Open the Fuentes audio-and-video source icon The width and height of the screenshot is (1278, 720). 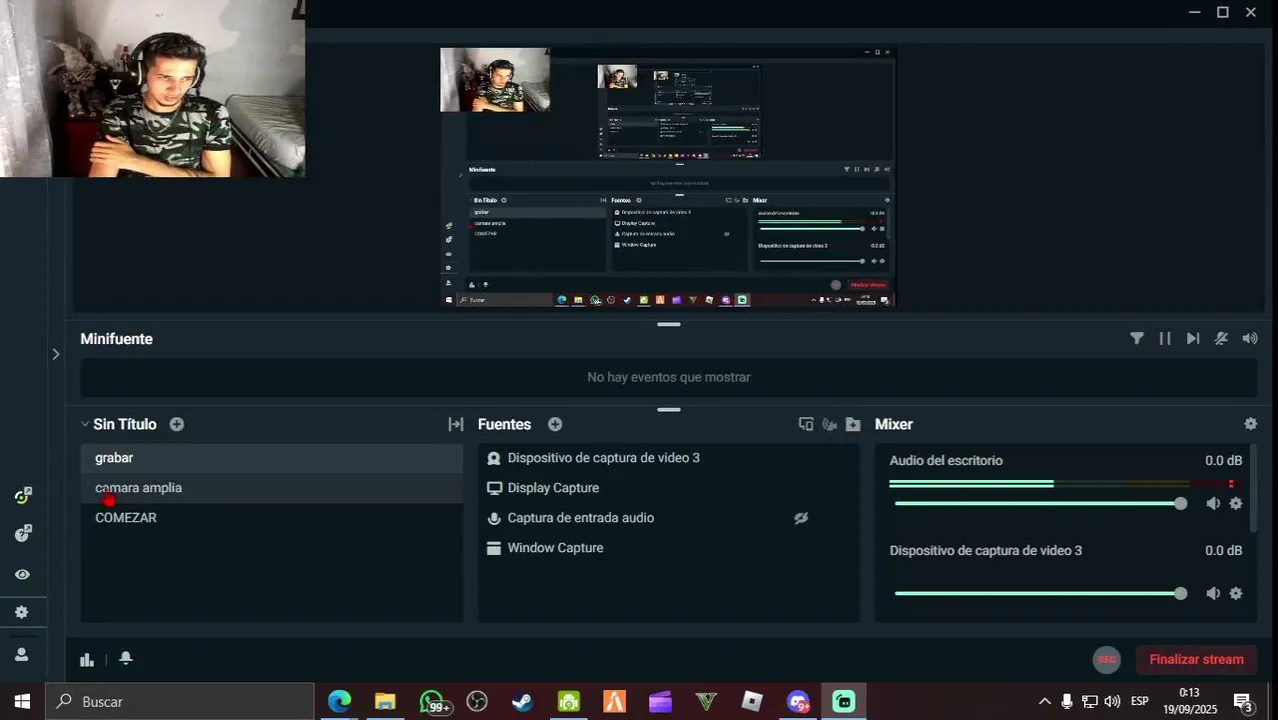[x=829, y=424]
